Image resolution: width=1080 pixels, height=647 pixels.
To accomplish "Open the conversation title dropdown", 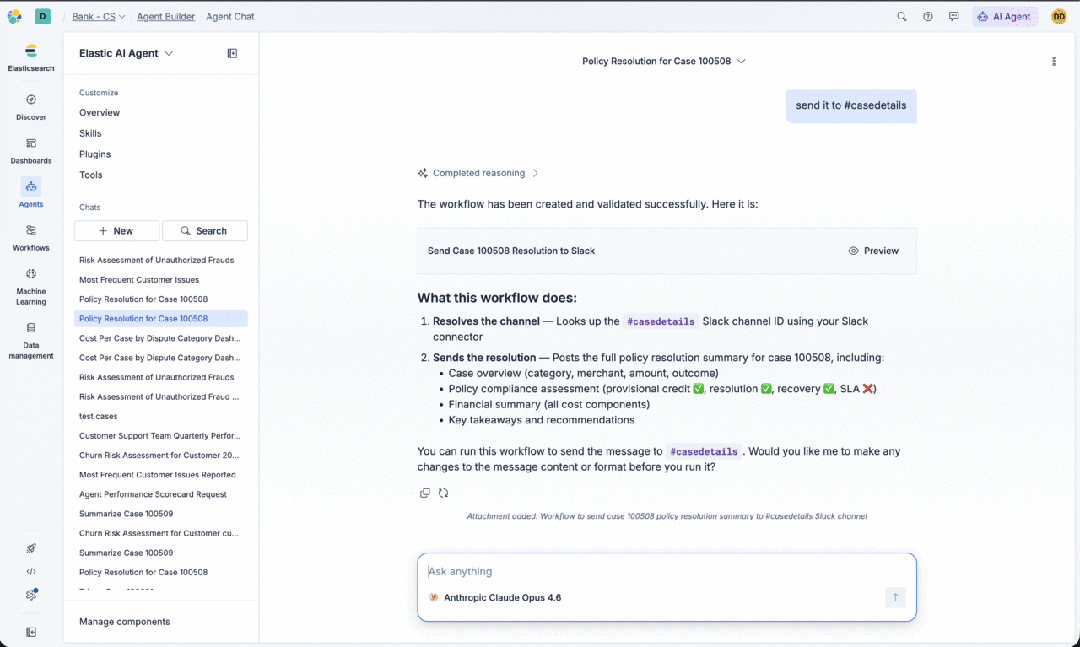I will point(663,61).
